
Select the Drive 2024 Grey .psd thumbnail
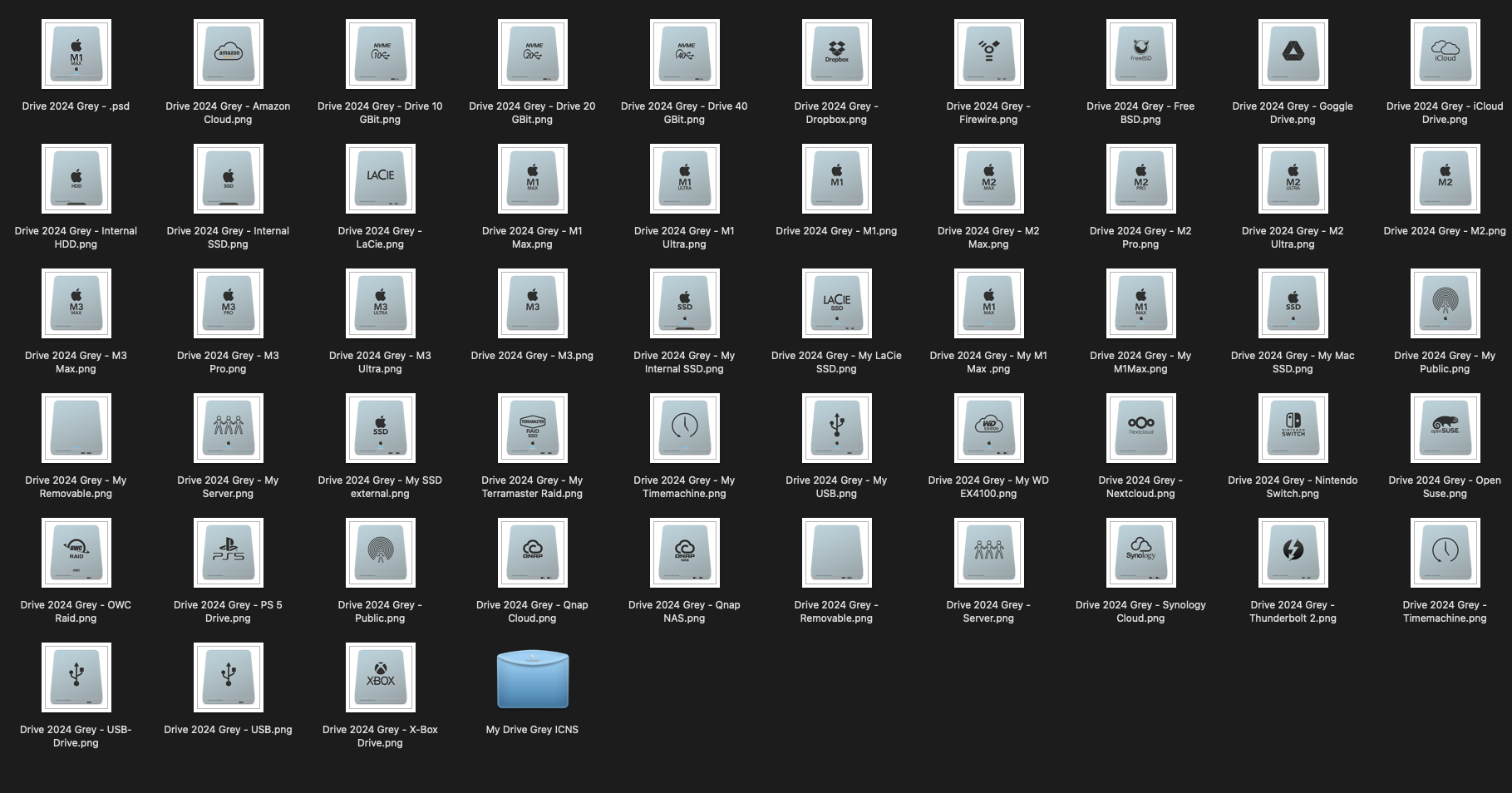click(x=76, y=54)
